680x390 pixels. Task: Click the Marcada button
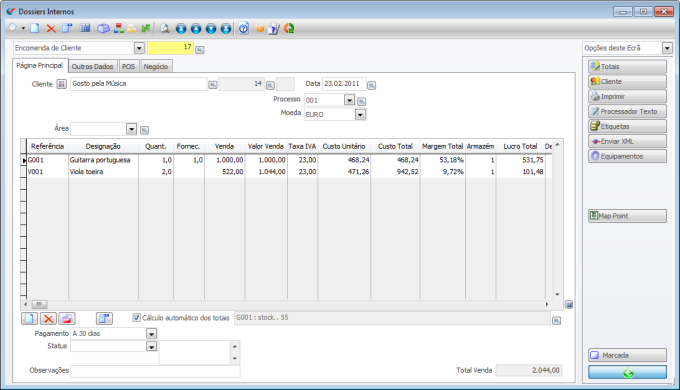coord(628,355)
